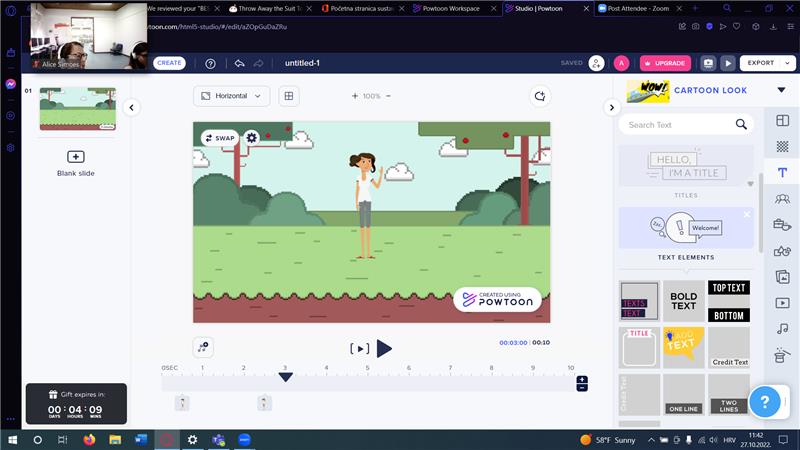Click the CREATE button
Viewport: 800px width, 450px height.
(169, 63)
